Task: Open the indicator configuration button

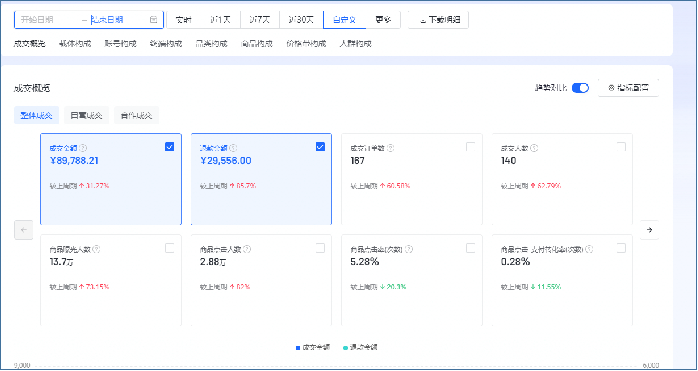Action: (x=628, y=88)
